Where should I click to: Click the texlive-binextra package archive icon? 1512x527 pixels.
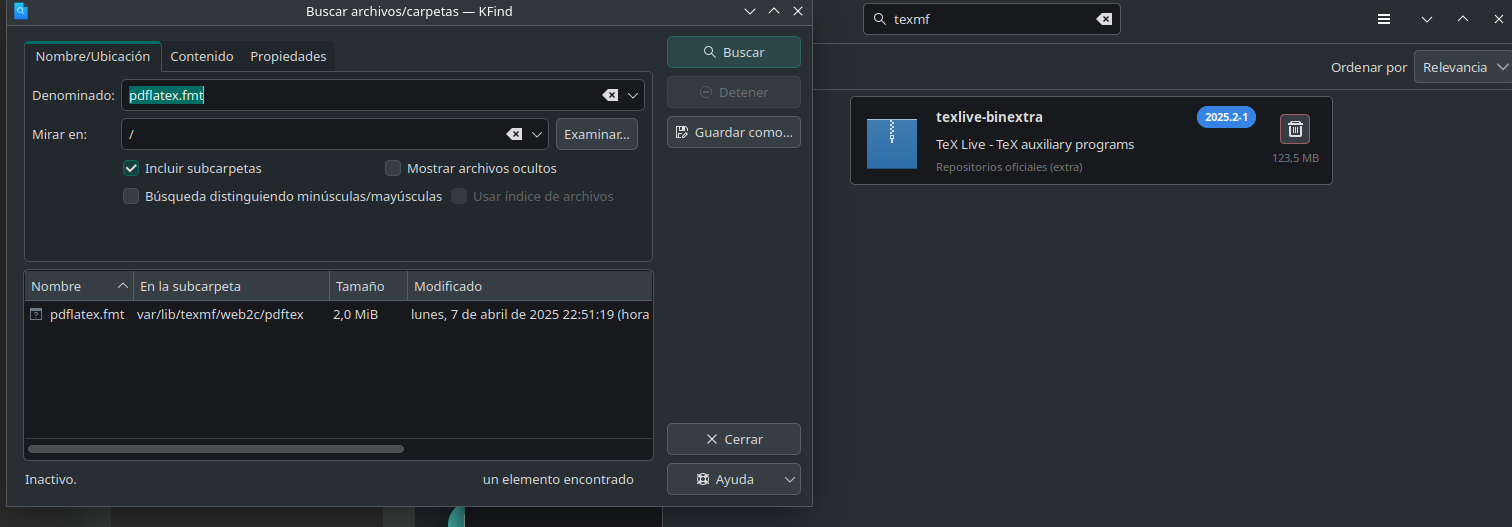coord(892,143)
